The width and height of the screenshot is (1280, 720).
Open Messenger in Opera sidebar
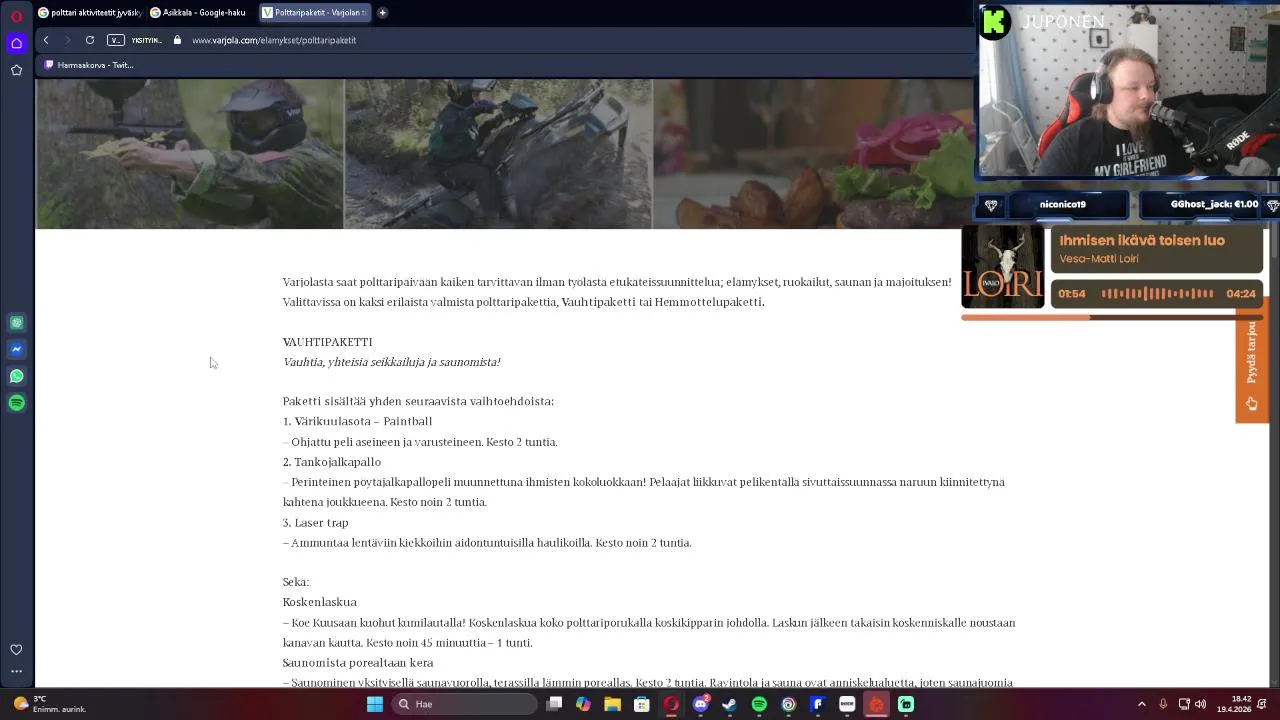click(16, 349)
